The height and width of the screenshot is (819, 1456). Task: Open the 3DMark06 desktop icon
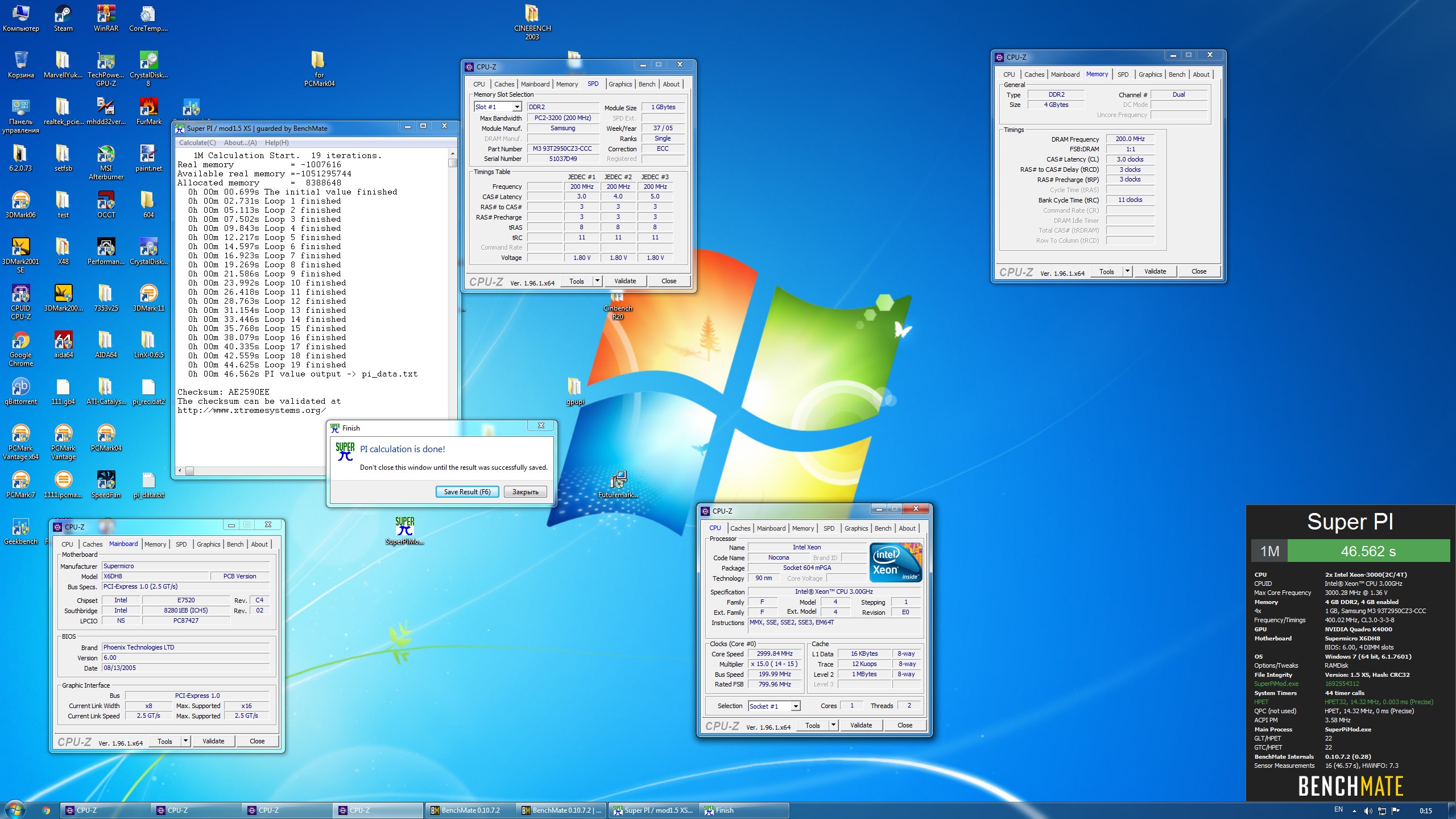21,205
